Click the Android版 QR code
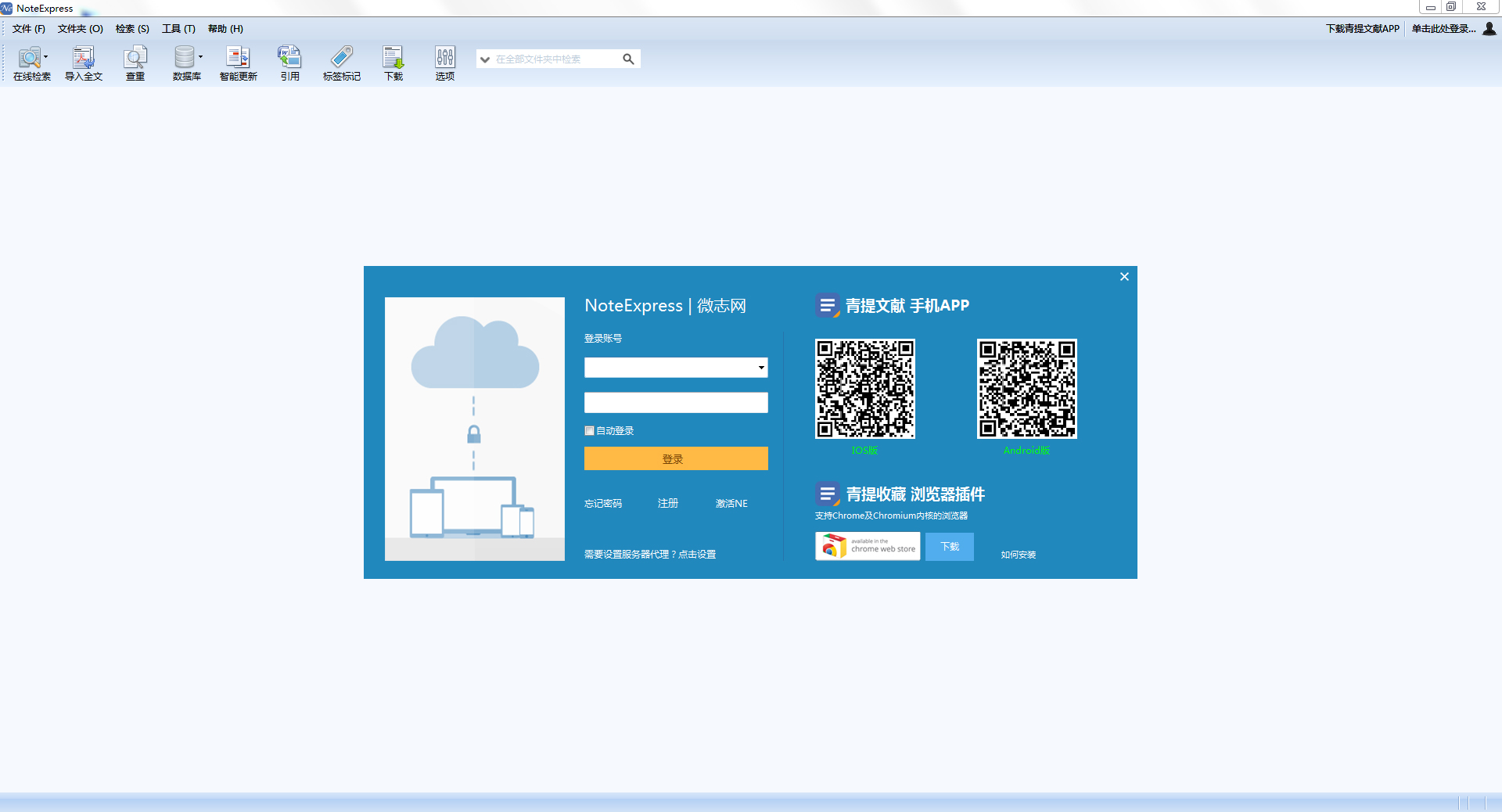 (1027, 389)
